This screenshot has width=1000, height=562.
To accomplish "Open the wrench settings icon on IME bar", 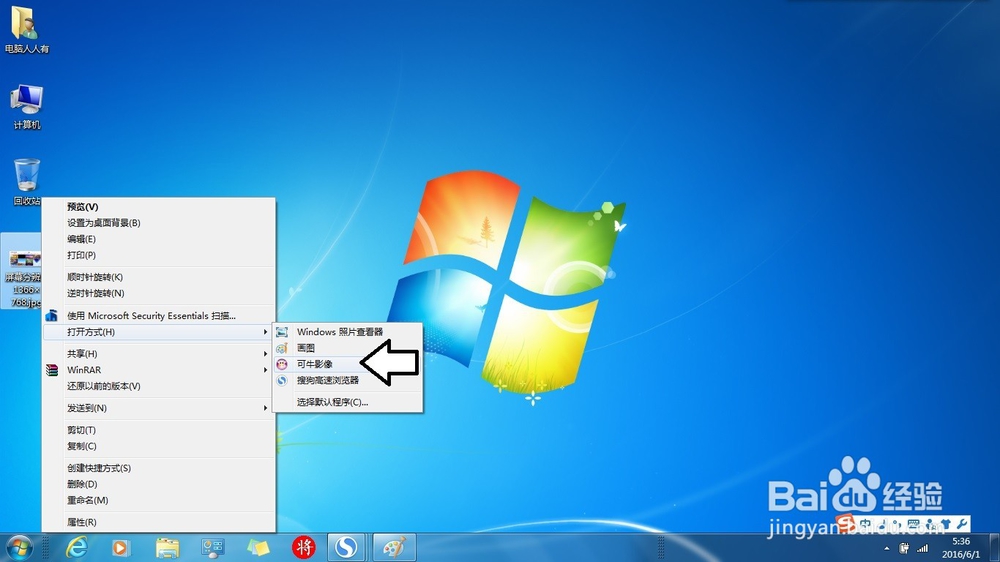I will point(962,525).
